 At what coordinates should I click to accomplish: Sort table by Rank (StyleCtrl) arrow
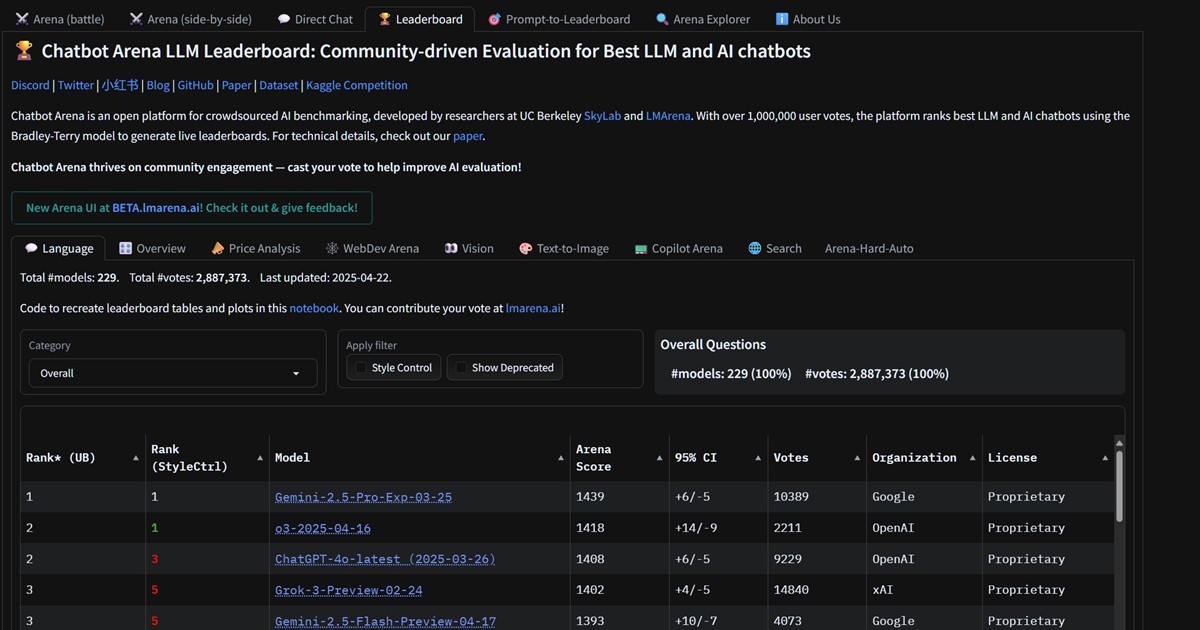click(x=259, y=458)
